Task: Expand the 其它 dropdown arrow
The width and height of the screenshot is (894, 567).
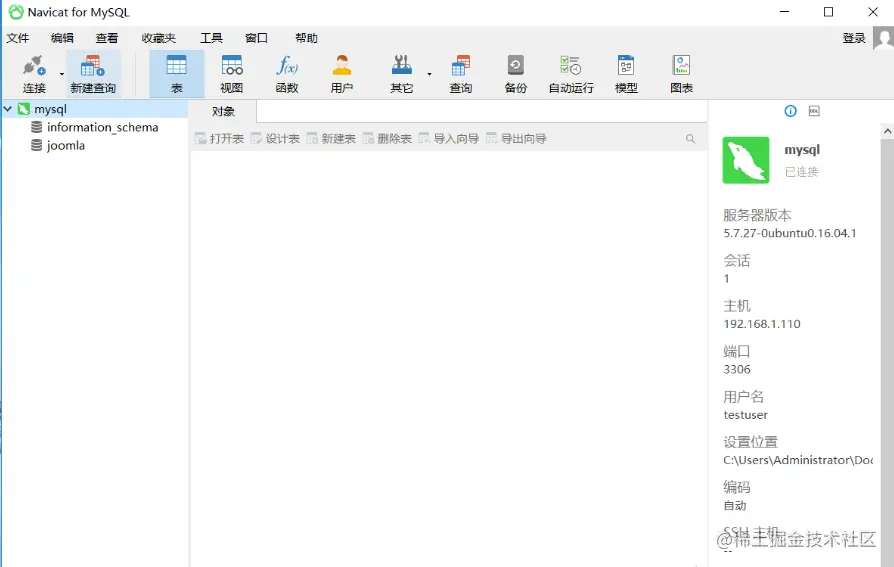Action: tap(429, 74)
